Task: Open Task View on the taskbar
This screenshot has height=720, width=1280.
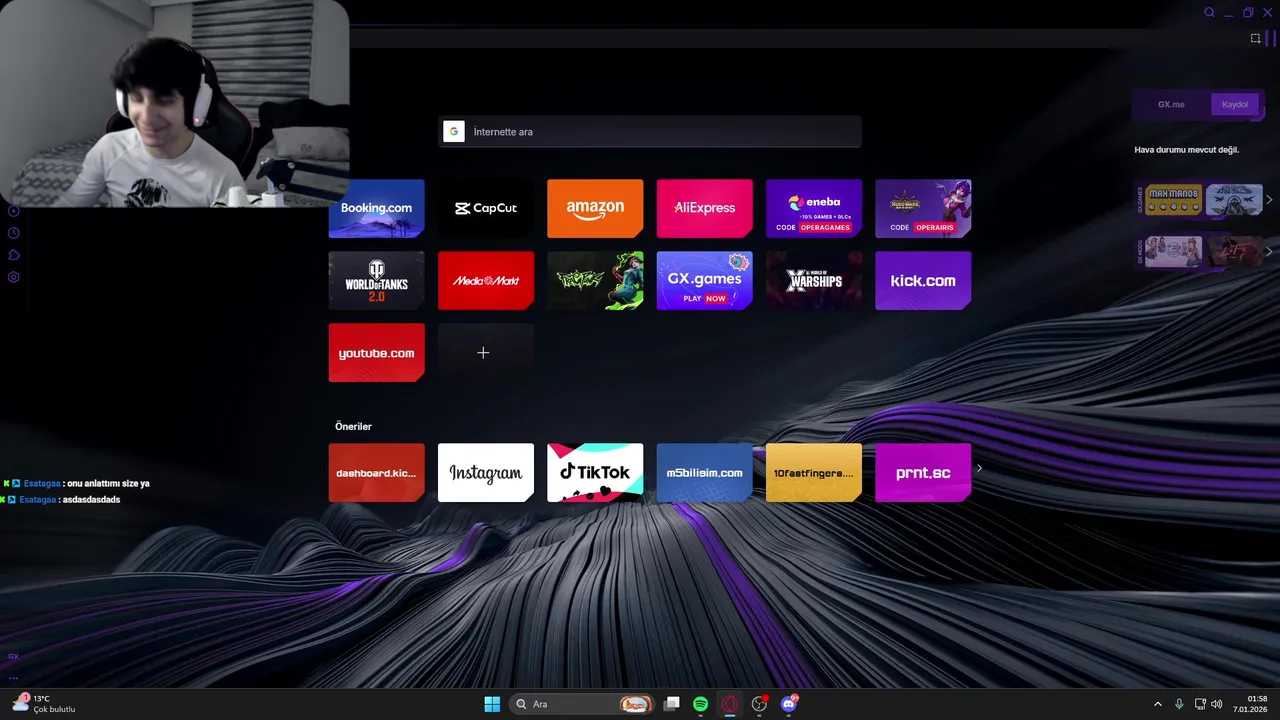Action: point(672,704)
